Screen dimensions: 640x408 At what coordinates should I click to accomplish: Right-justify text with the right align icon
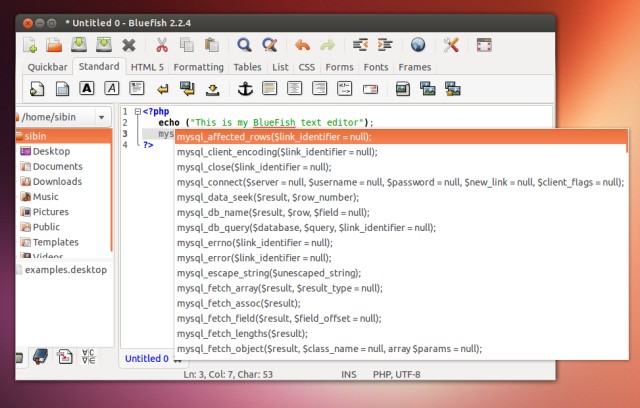(x=319, y=88)
